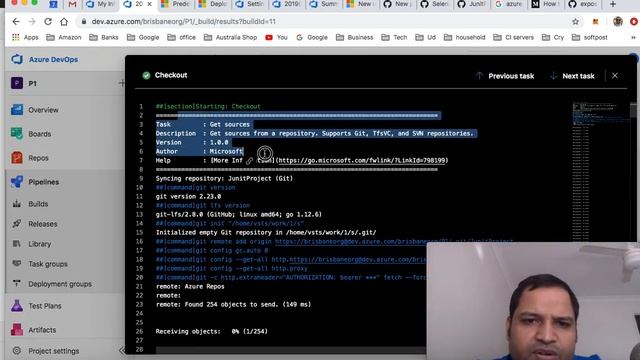640x360 pixels.
Task: Switch to the azure Google search tab
Action: (509, 4)
